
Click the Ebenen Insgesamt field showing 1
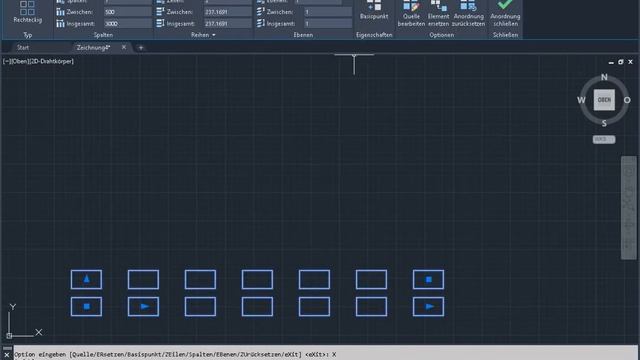(x=328, y=23)
